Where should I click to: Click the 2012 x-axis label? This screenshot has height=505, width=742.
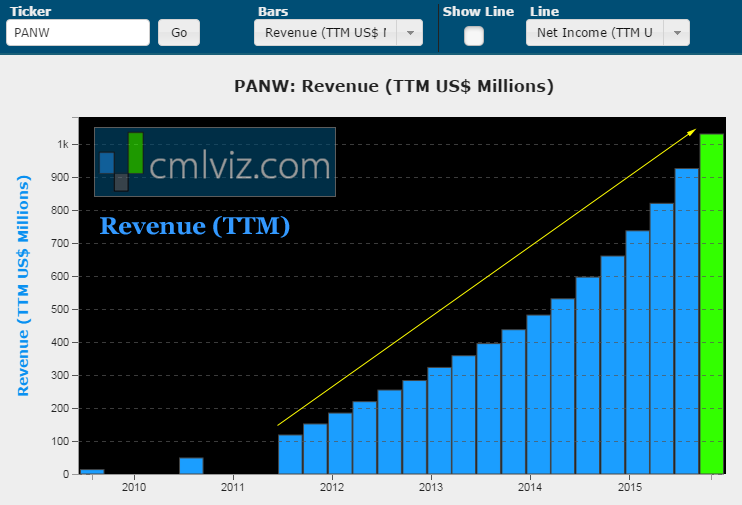pos(332,487)
